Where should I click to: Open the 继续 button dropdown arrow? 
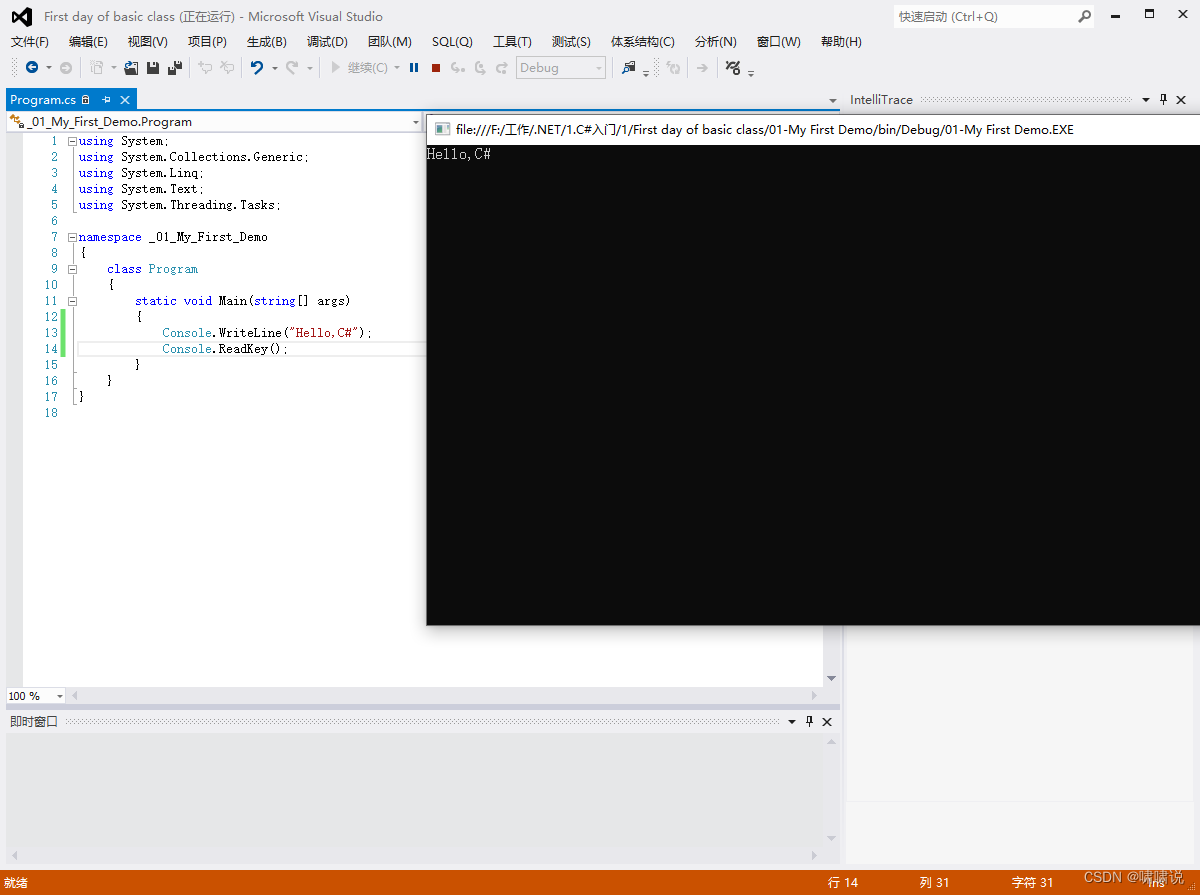[x=397, y=67]
